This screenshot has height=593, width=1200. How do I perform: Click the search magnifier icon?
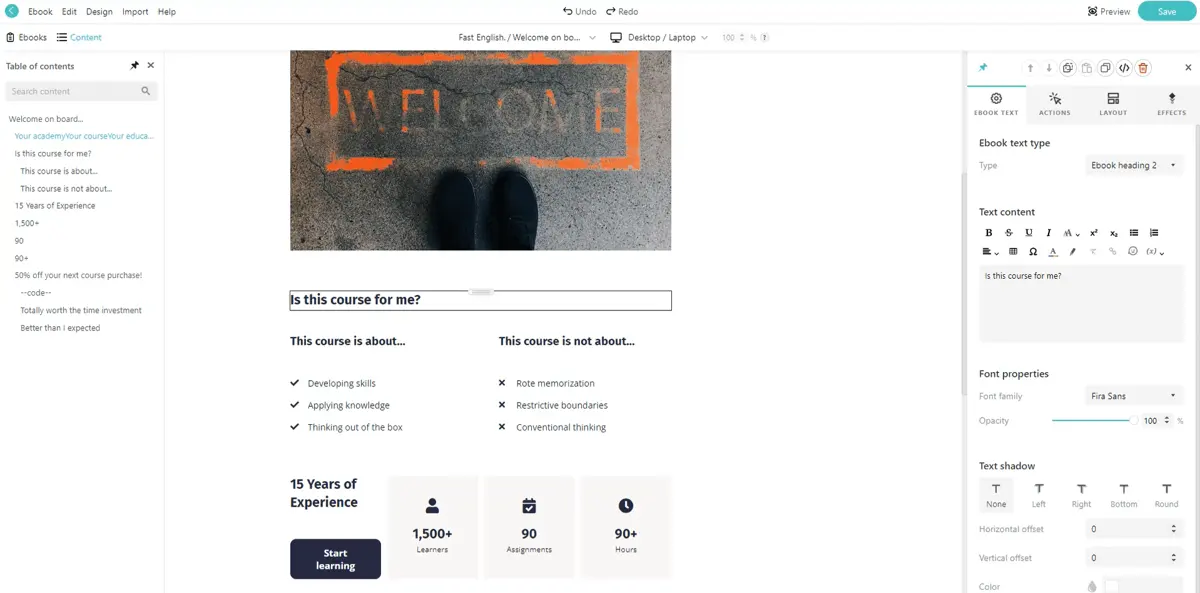click(146, 91)
